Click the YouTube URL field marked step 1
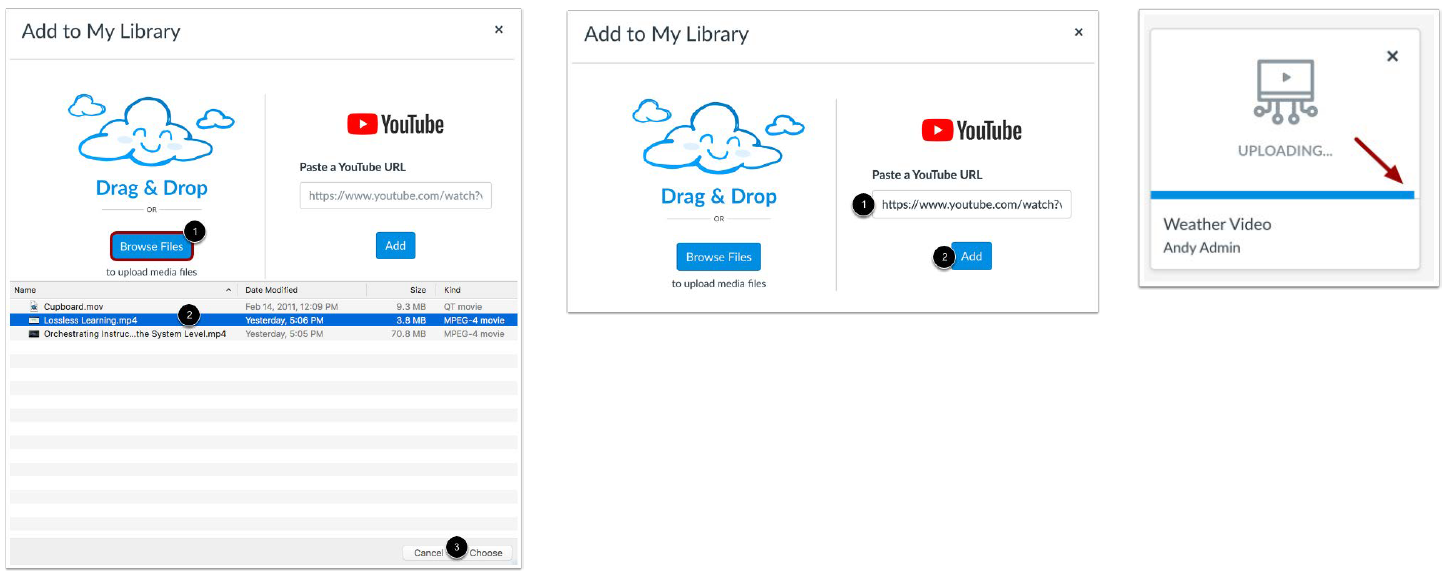The image size is (1455, 577). tap(970, 205)
